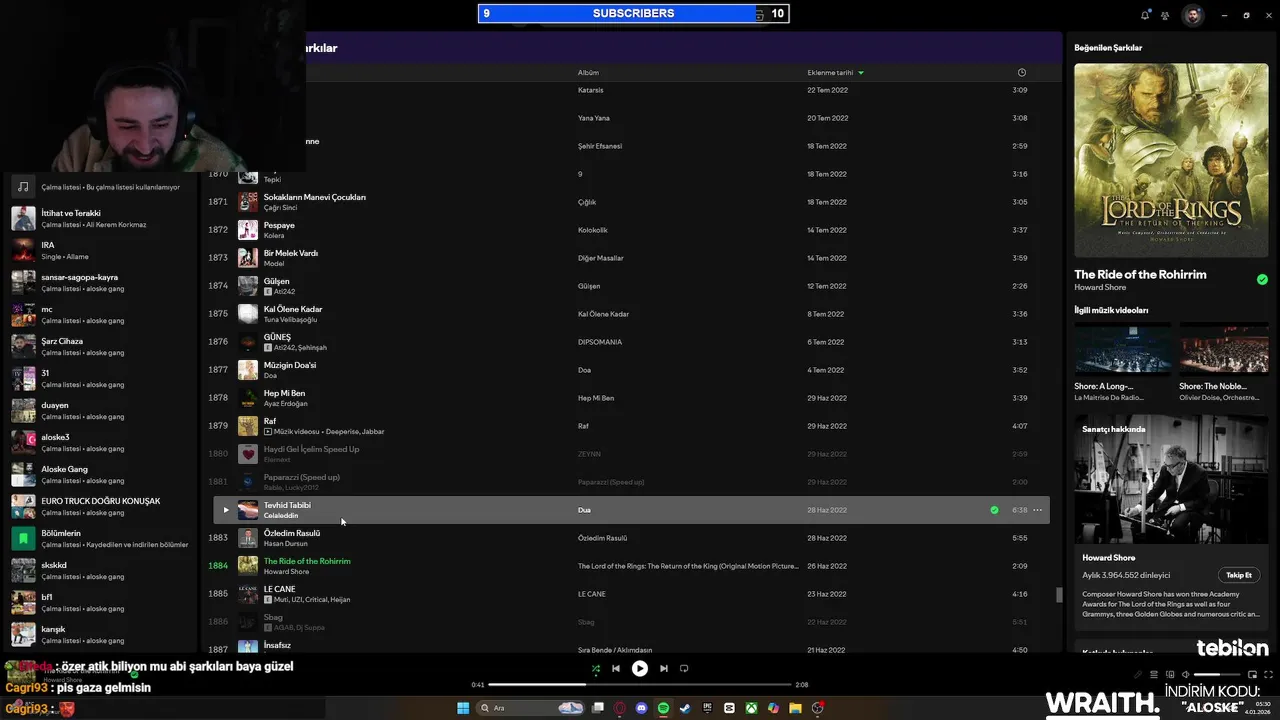The image size is (1280, 720).
Task: Click Takip Et to follow Howard Shore
Action: [1239, 575]
